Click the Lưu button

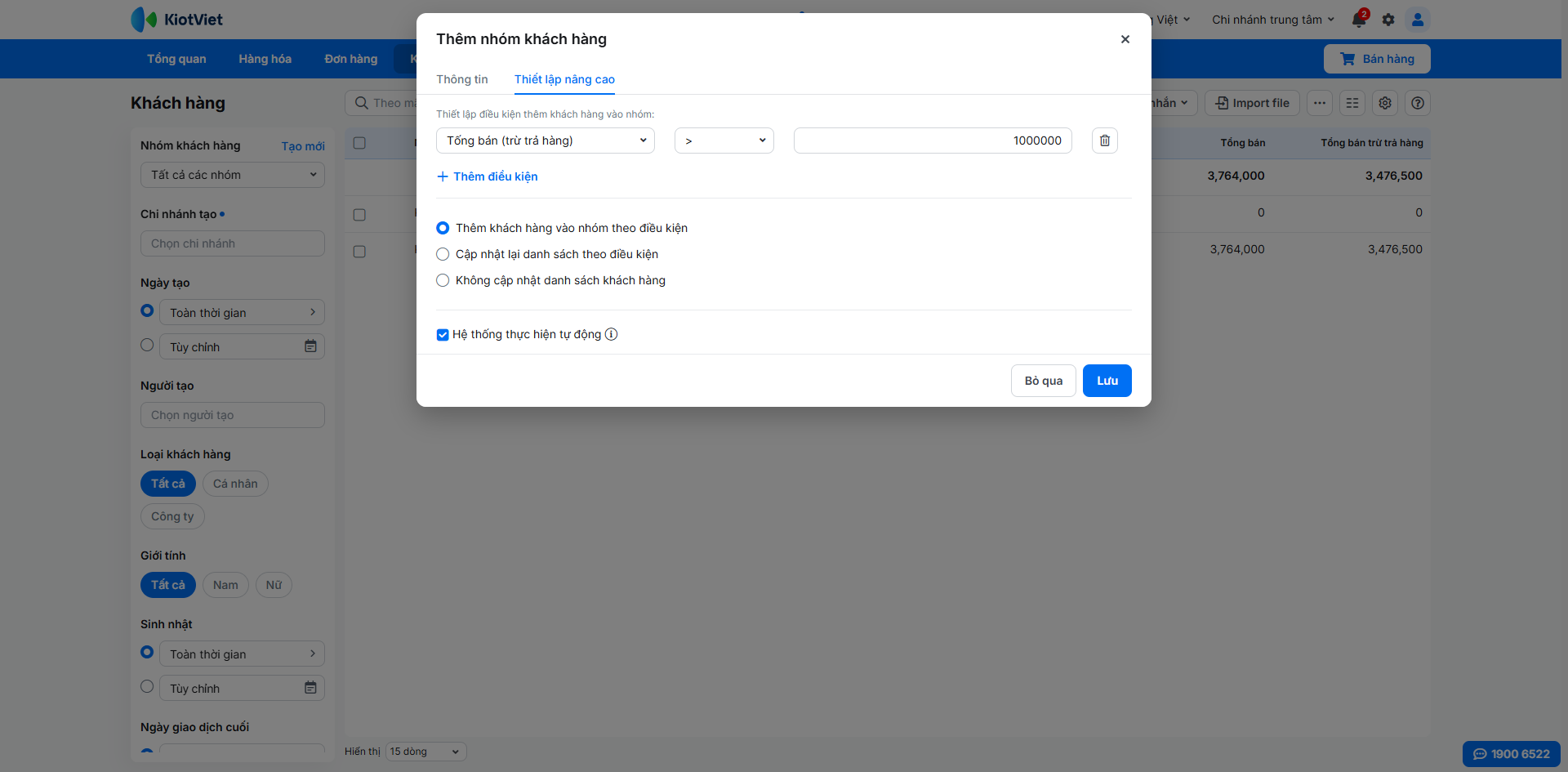tap(1107, 381)
